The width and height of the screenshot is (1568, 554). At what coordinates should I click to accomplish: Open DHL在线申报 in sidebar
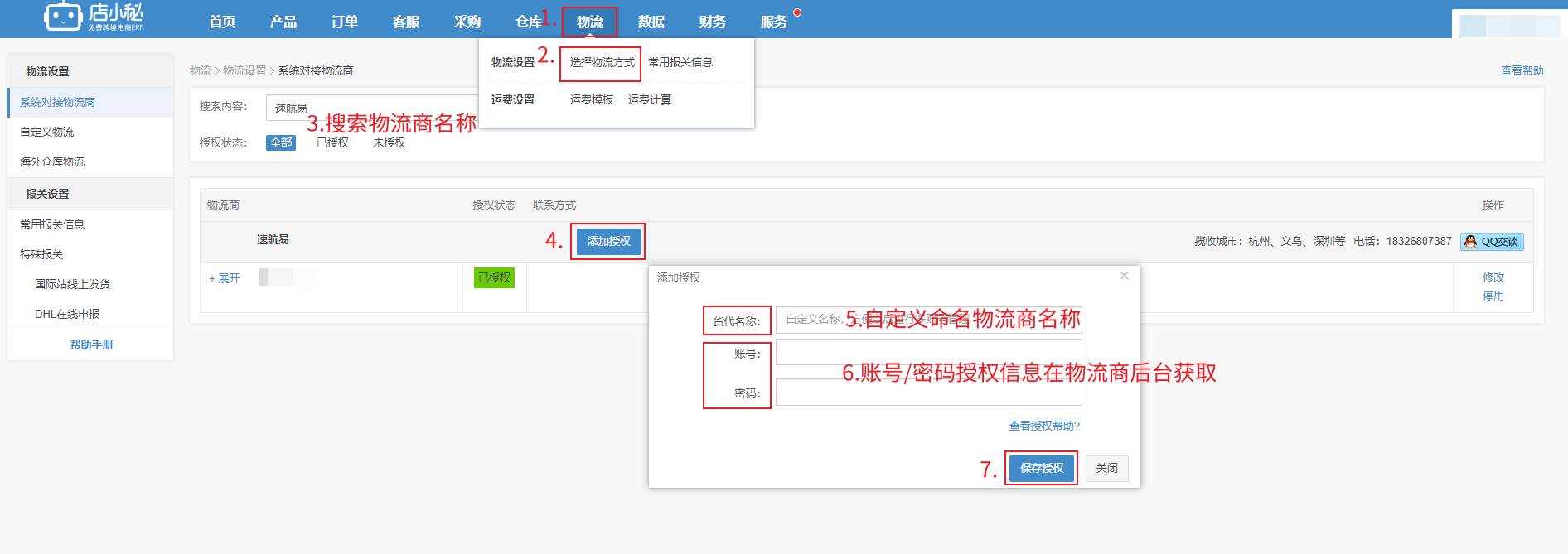point(90,315)
